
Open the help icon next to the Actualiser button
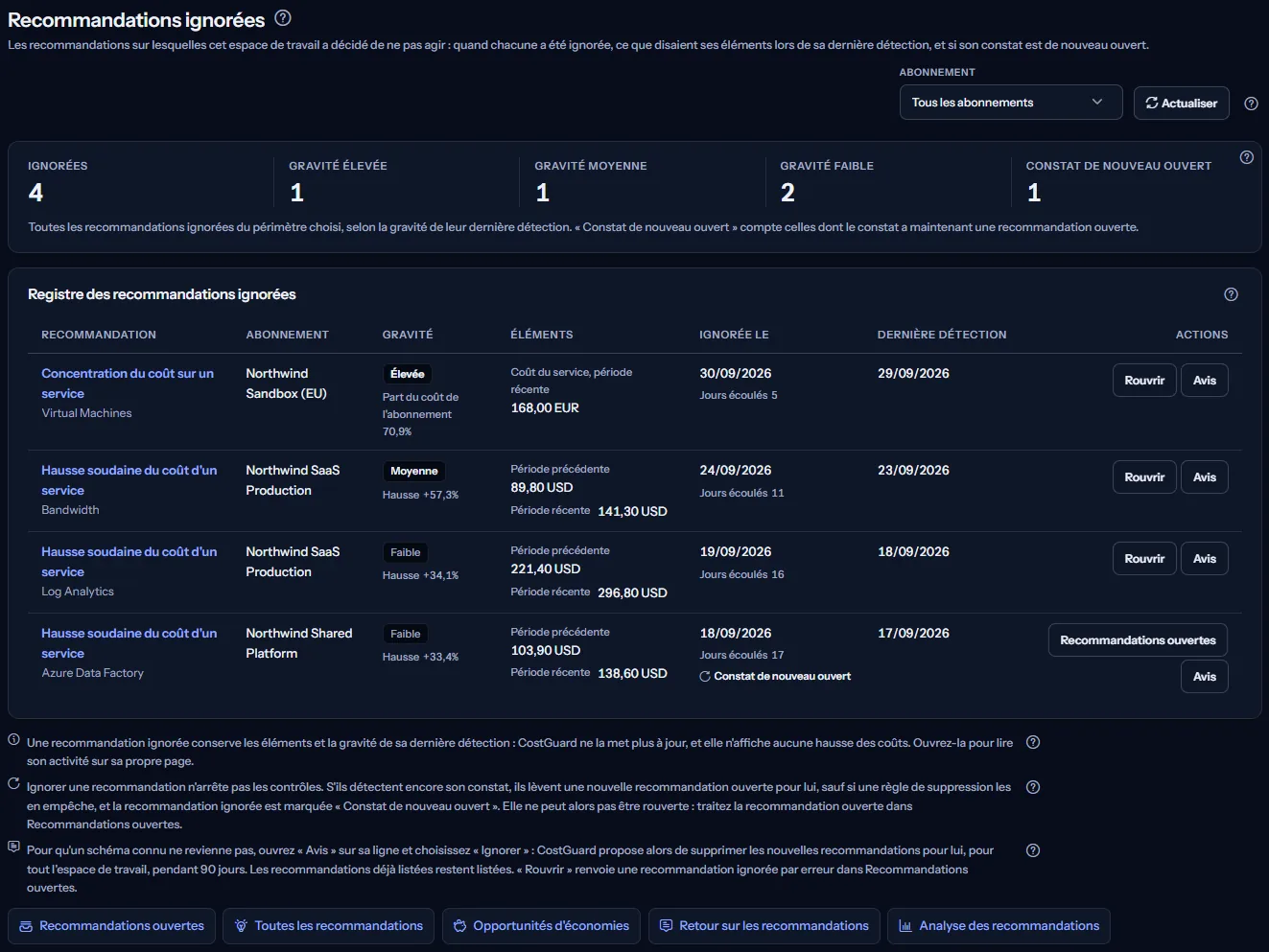pyautogui.click(x=1251, y=104)
